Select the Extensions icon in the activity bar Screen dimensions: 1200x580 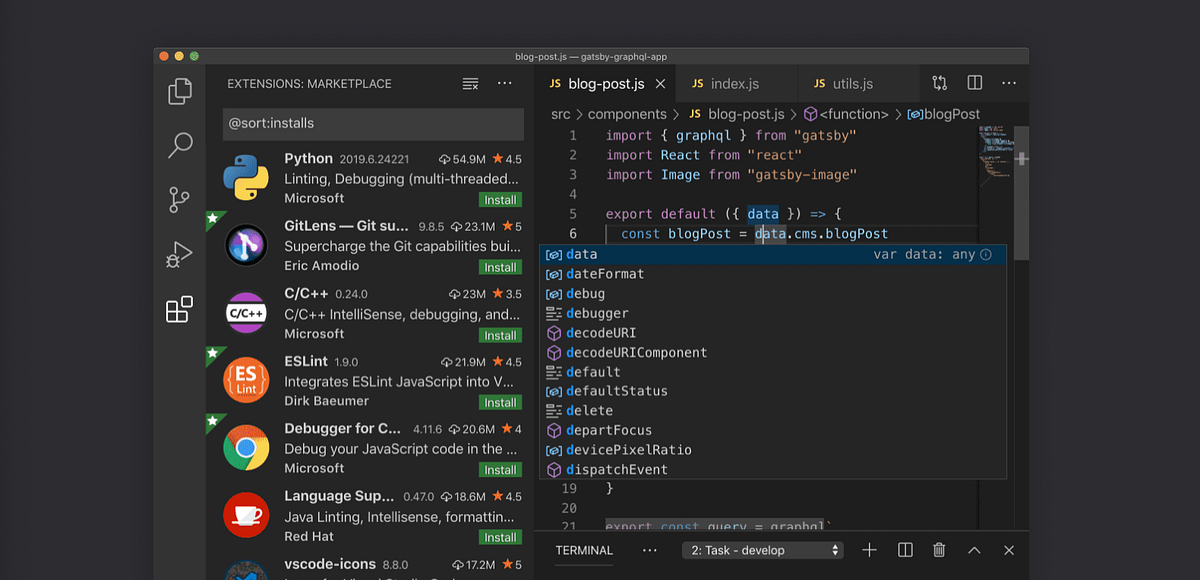(x=179, y=310)
